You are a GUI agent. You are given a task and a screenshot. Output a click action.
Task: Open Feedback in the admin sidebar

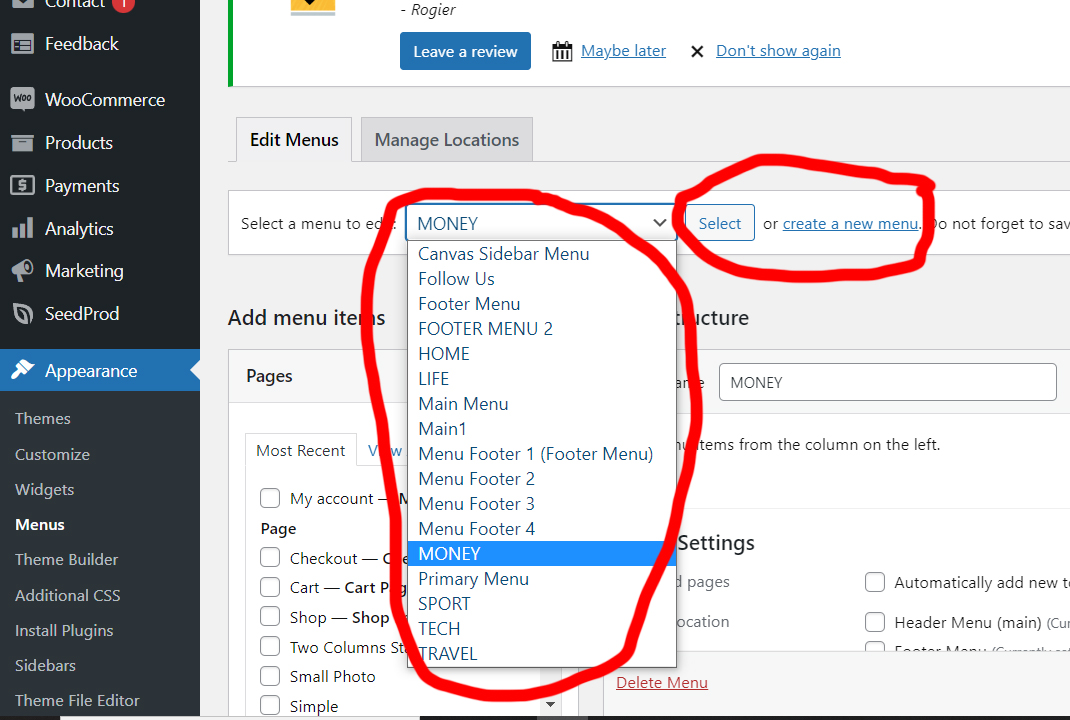[x=81, y=44]
